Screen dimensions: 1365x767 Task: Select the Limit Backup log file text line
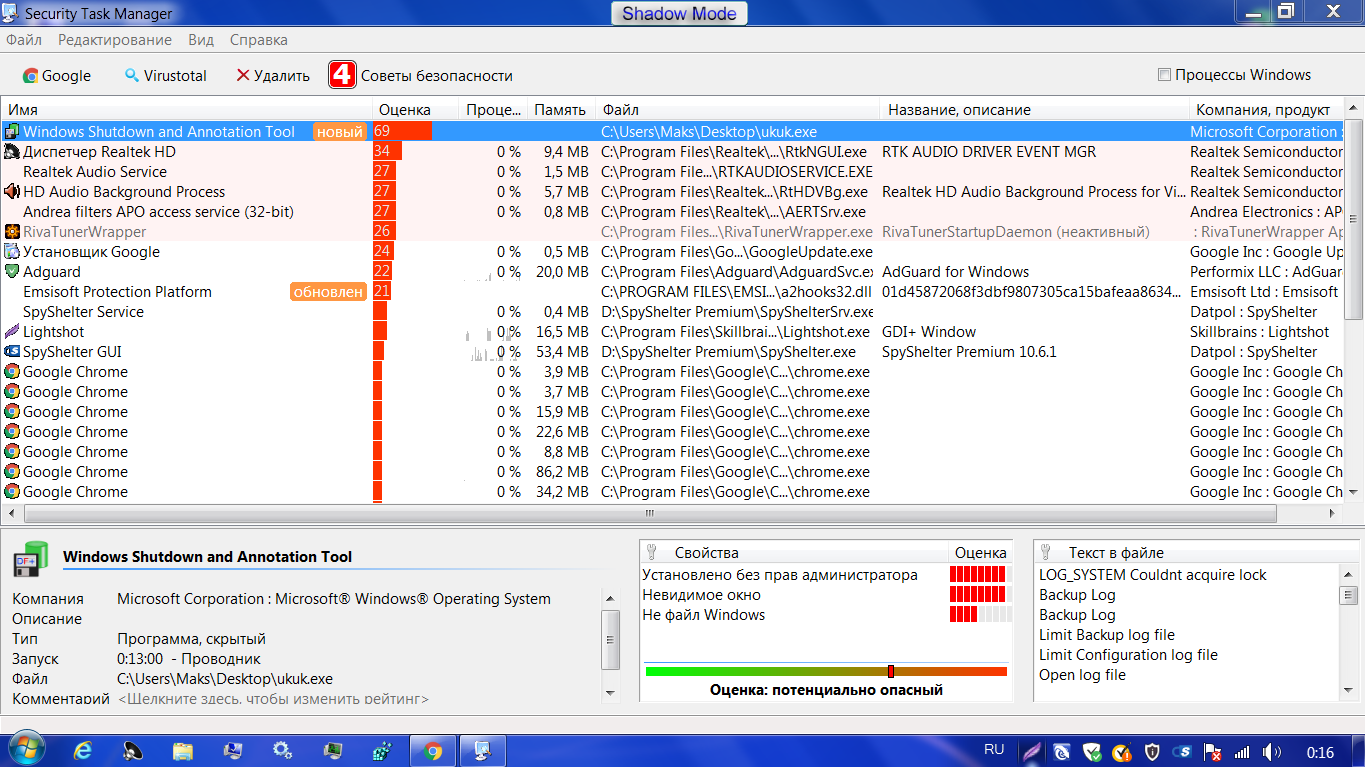point(1107,635)
